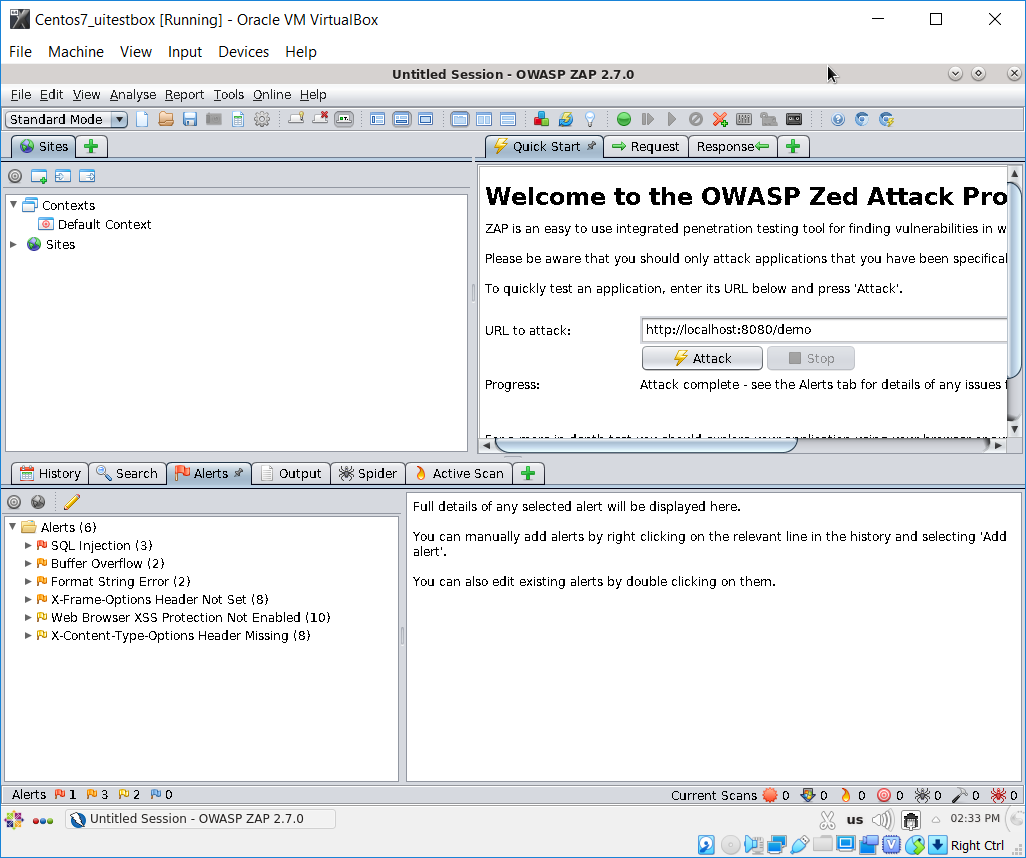Switch to the Spider tab

368,473
